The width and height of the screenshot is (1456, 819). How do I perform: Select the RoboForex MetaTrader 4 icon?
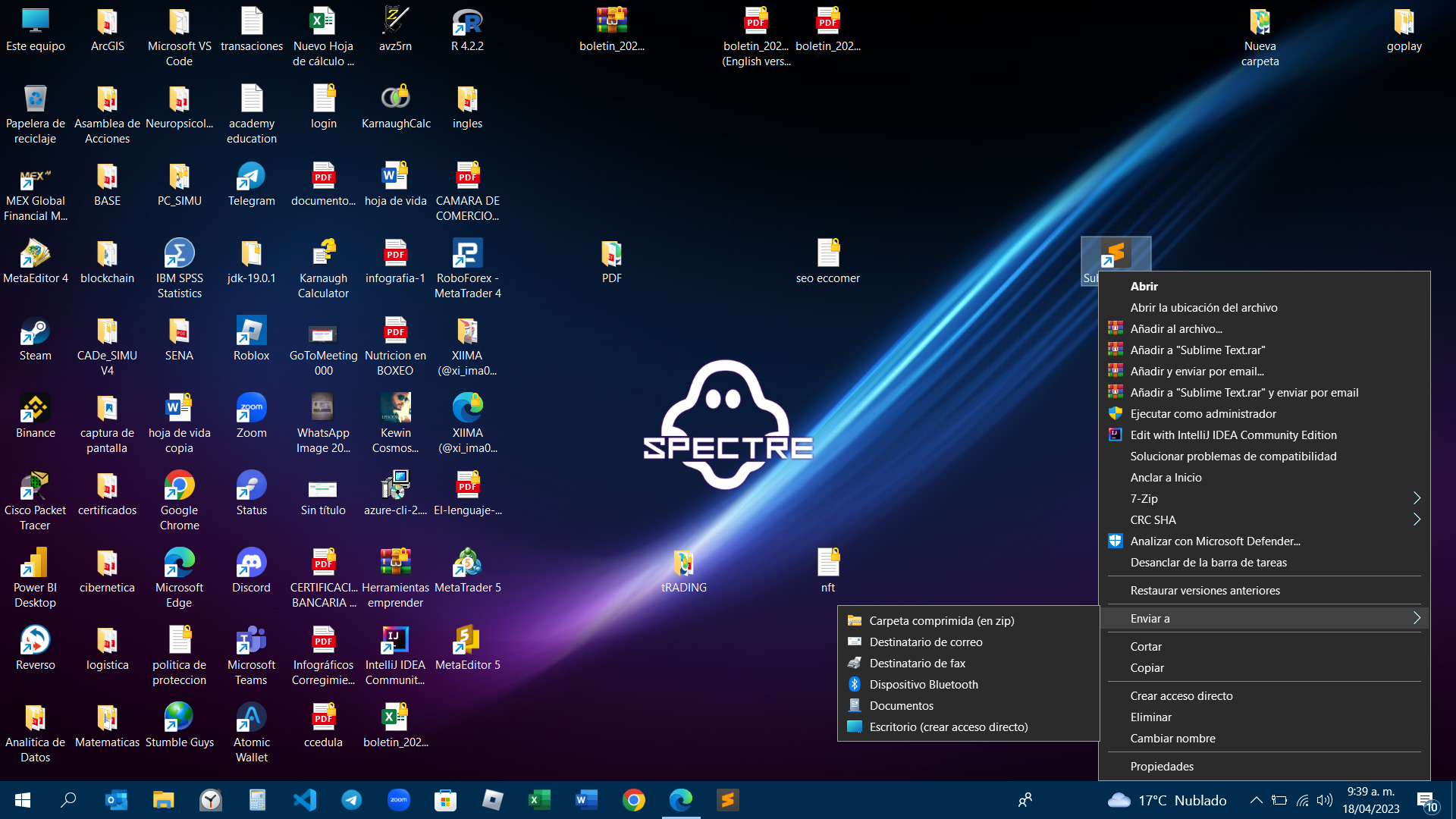[467, 268]
